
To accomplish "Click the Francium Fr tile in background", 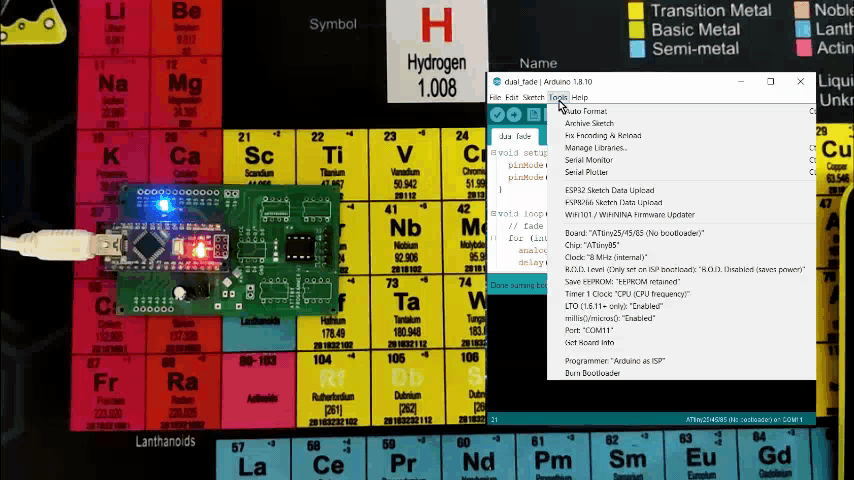I will tap(107, 392).
